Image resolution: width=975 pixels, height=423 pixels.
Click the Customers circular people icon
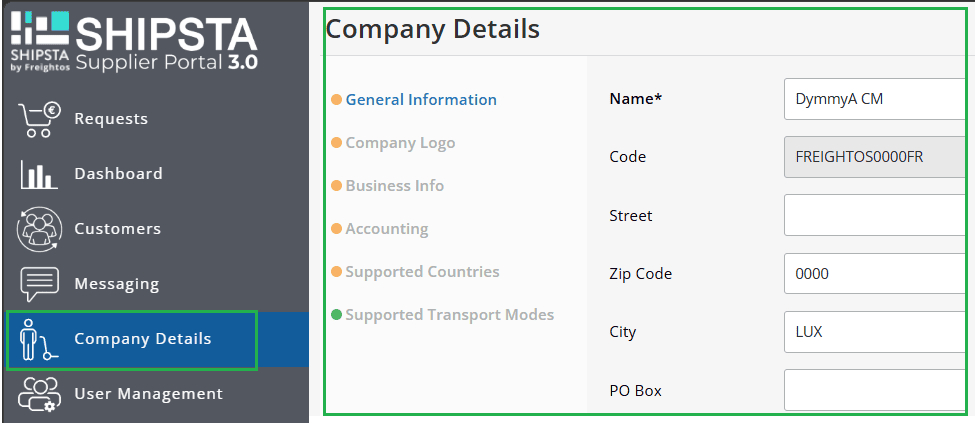[39, 229]
